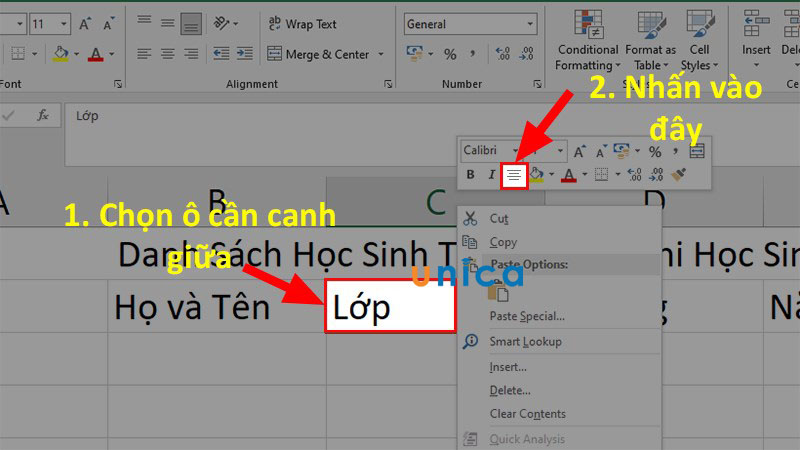
Task: Open the ribbon font size dropdown
Action: point(64,23)
